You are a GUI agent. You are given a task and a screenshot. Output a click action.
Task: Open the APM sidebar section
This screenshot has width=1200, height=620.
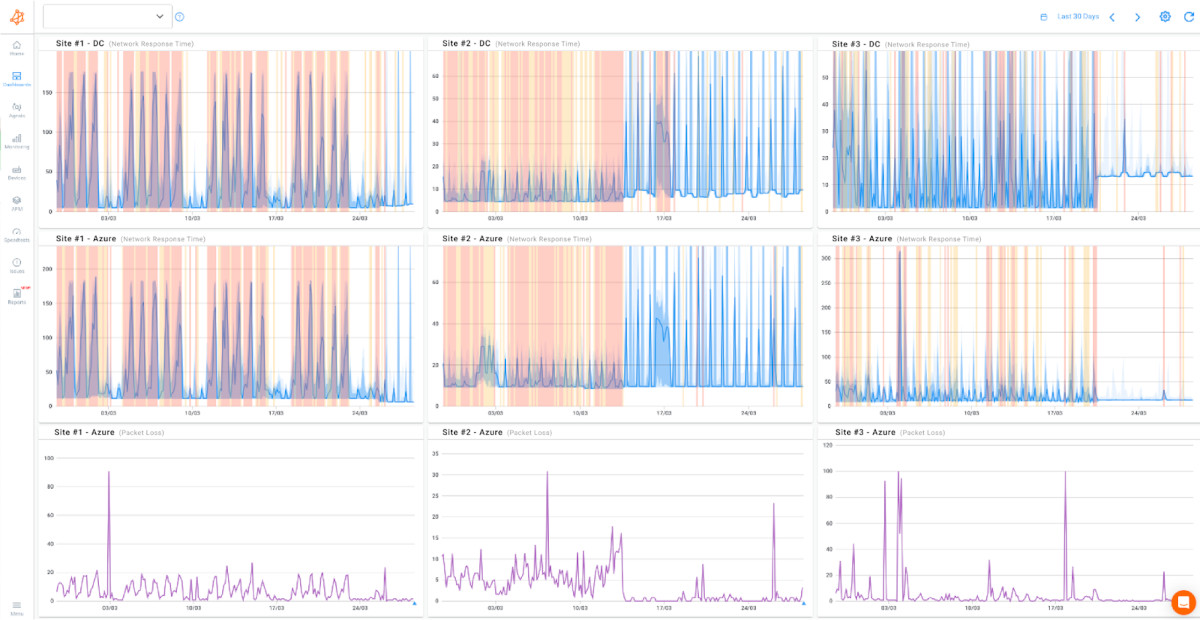point(16,201)
